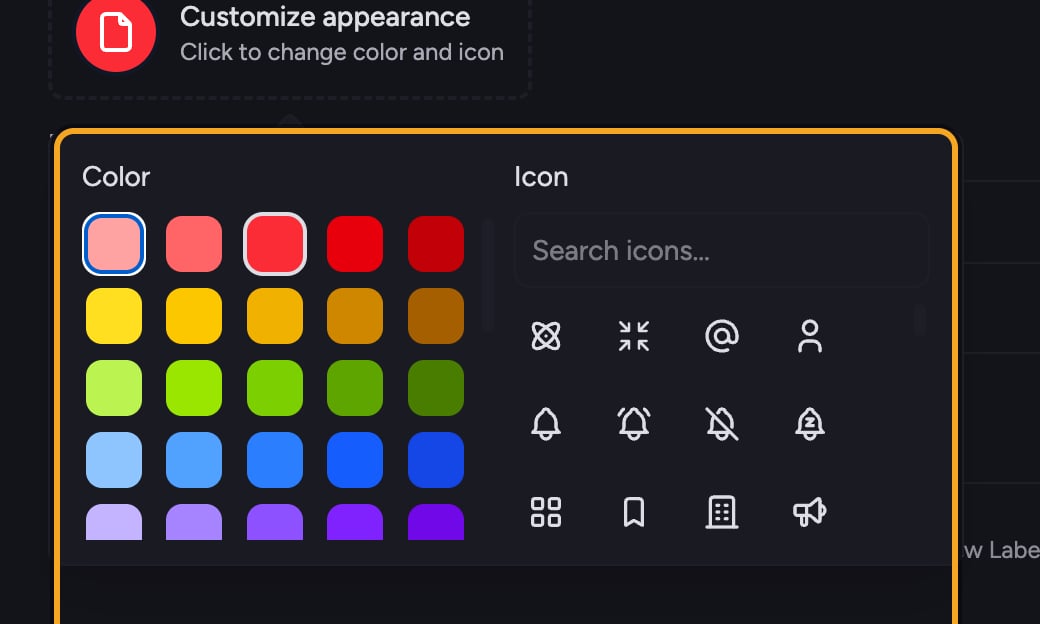This screenshot has width=1040, height=624.
Task: Select the crossed-out bell icon
Action: (722, 424)
